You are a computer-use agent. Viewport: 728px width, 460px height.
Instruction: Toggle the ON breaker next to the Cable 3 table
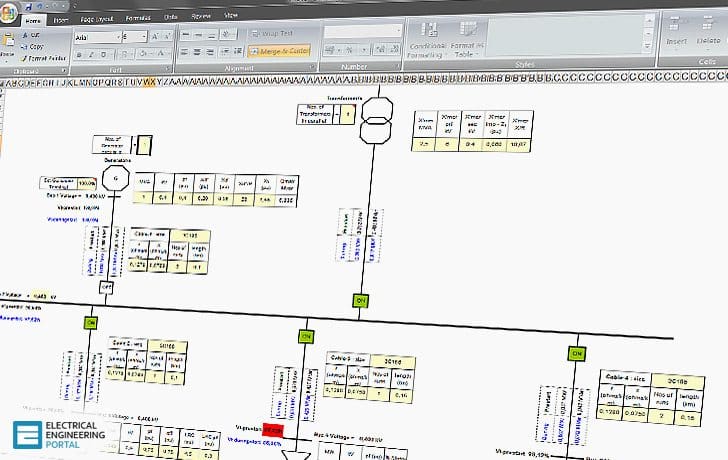tap(306, 336)
